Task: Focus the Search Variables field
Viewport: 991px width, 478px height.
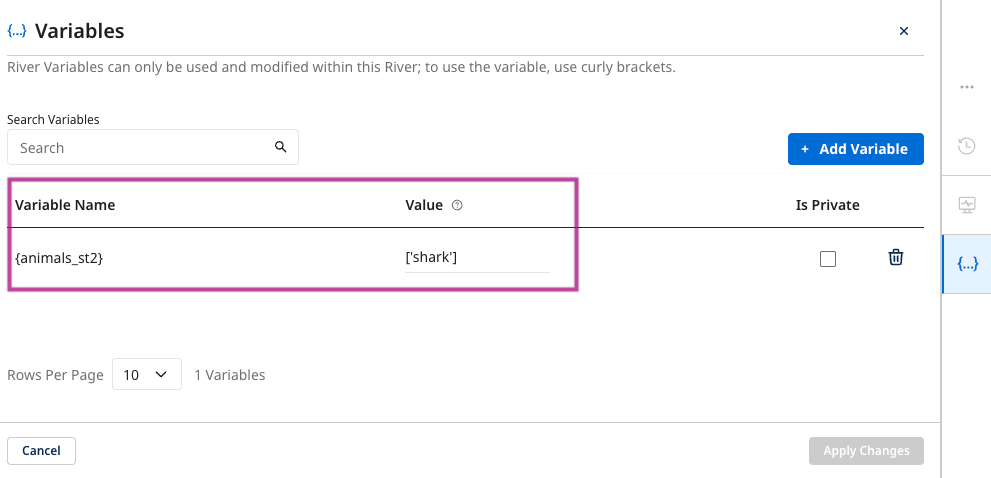Action: click(x=140, y=148)
